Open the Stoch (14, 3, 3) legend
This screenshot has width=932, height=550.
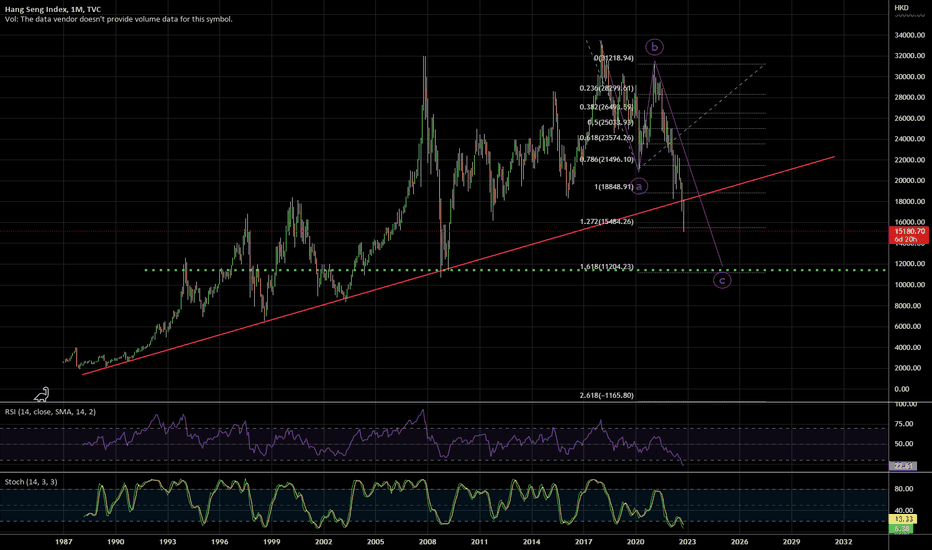tap(31, 482)
